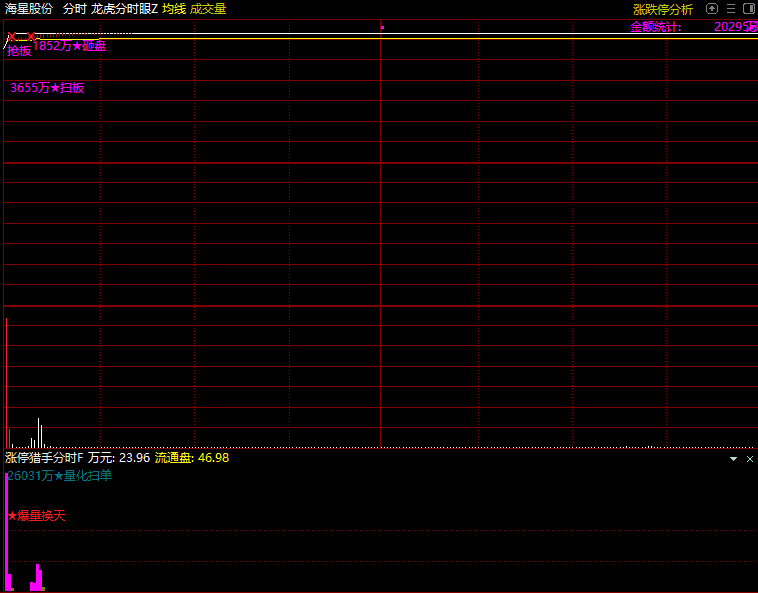Click the 26031万★量化扫单 label
The image size is (758, 593).
[59, 476]
